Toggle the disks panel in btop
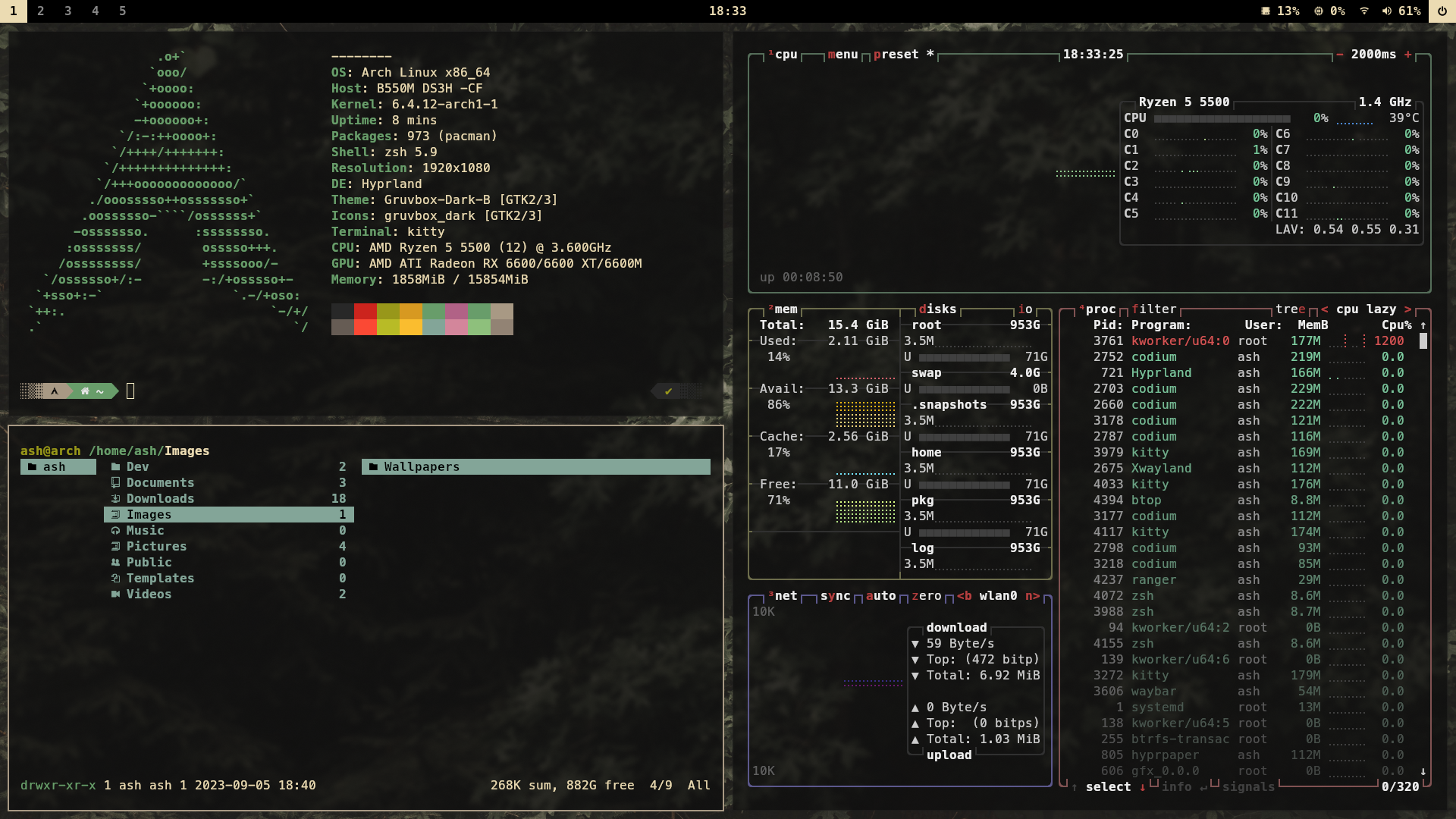The image size is (1456, 819). pos(937,309)
